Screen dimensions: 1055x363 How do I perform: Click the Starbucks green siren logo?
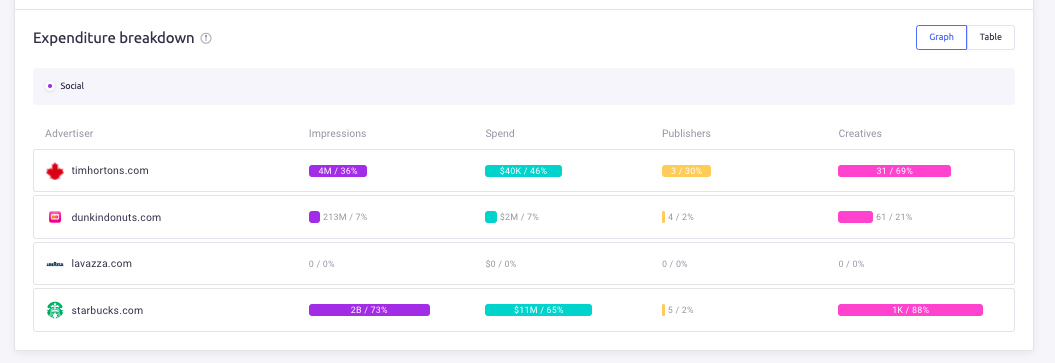click(54, 310)
